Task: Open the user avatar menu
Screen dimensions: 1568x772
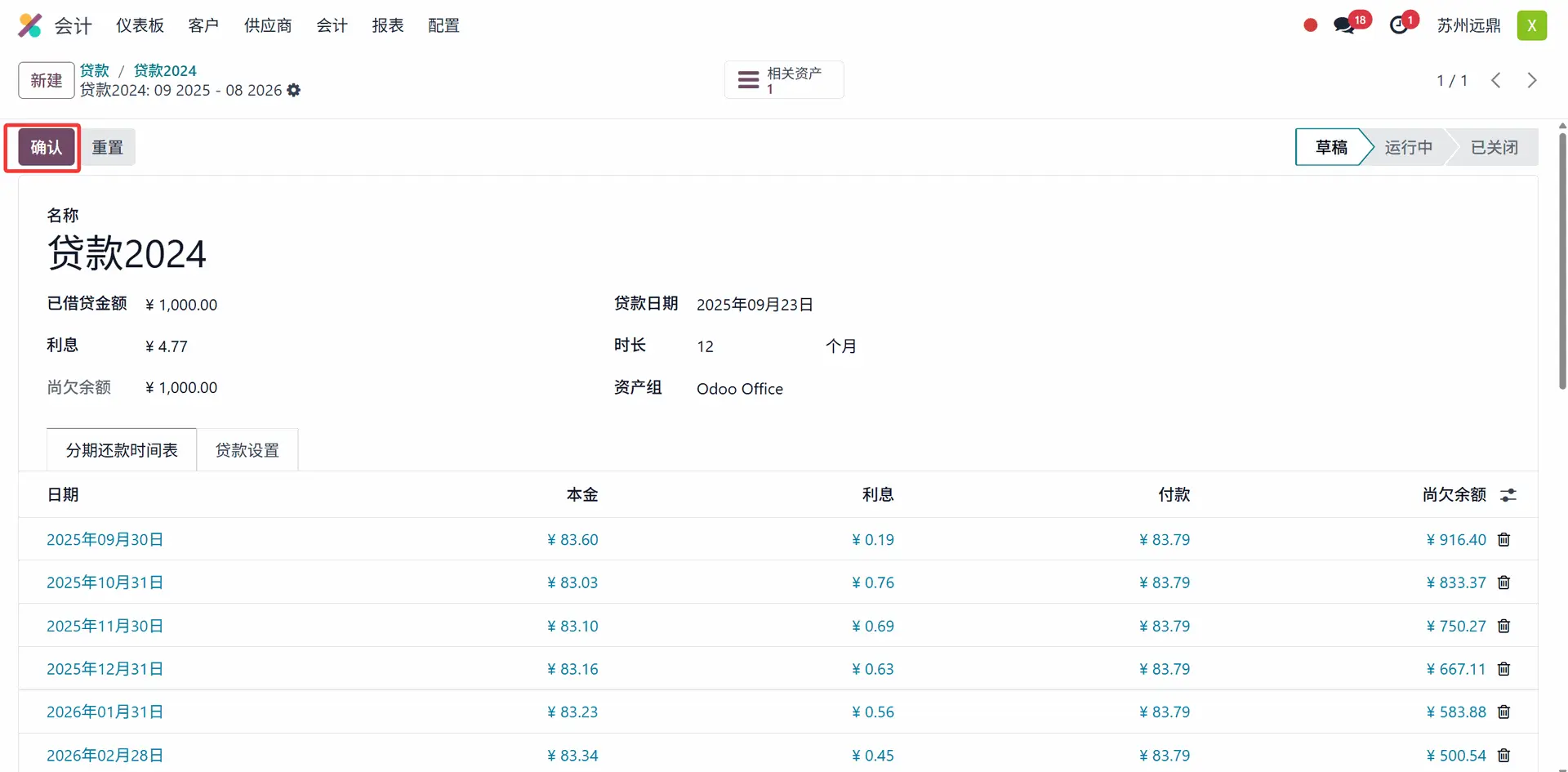Action: pos(1531,25)
